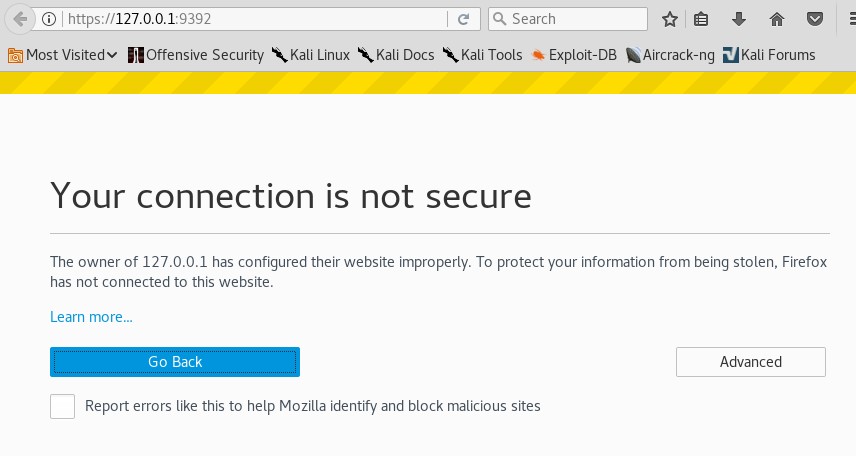The width and height of the screenshot is (856, 456).
Task: Open the Exploit-DB bookmark
Action: 574,55
